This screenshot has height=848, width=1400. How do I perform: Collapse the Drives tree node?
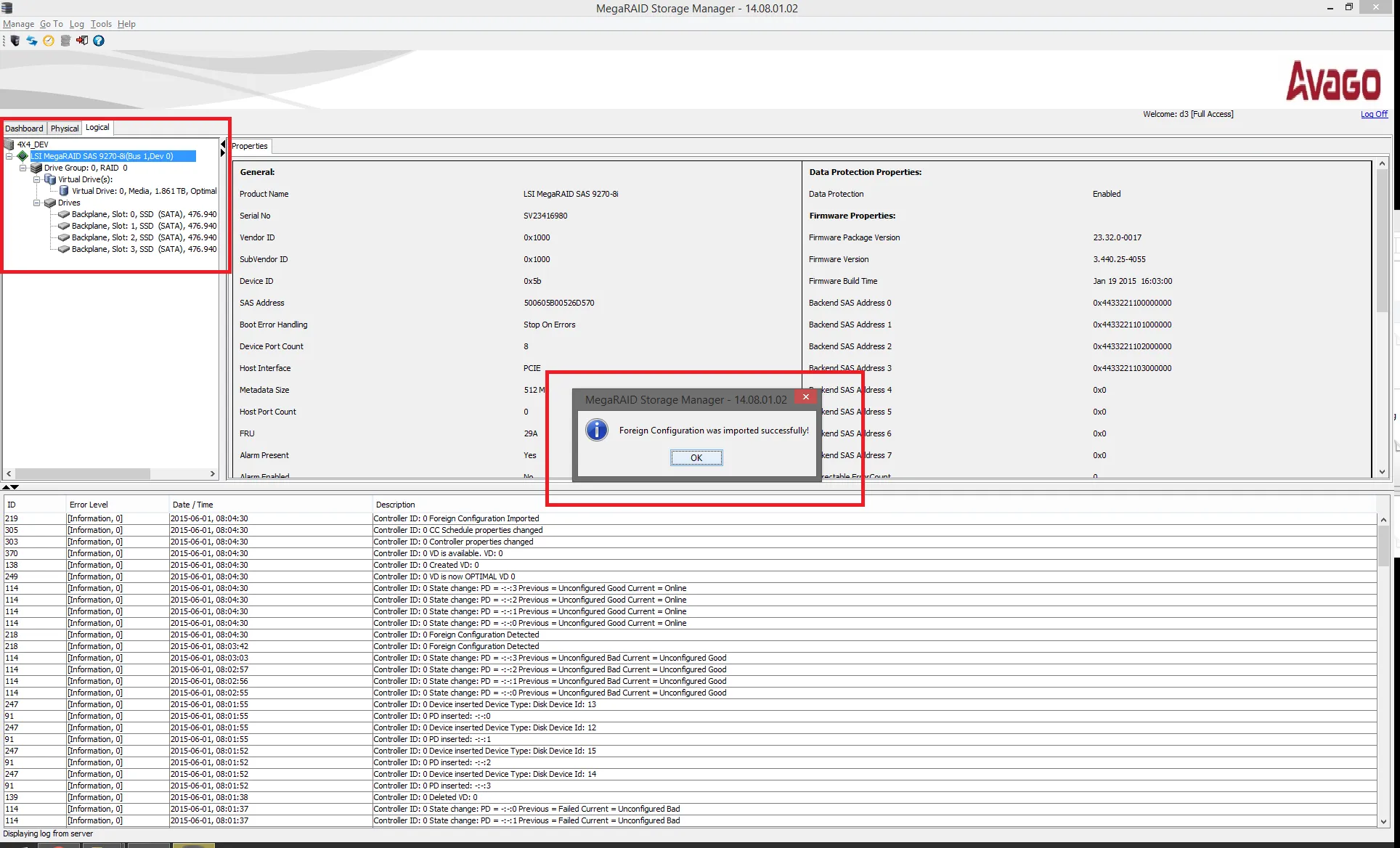click(37, 203)
